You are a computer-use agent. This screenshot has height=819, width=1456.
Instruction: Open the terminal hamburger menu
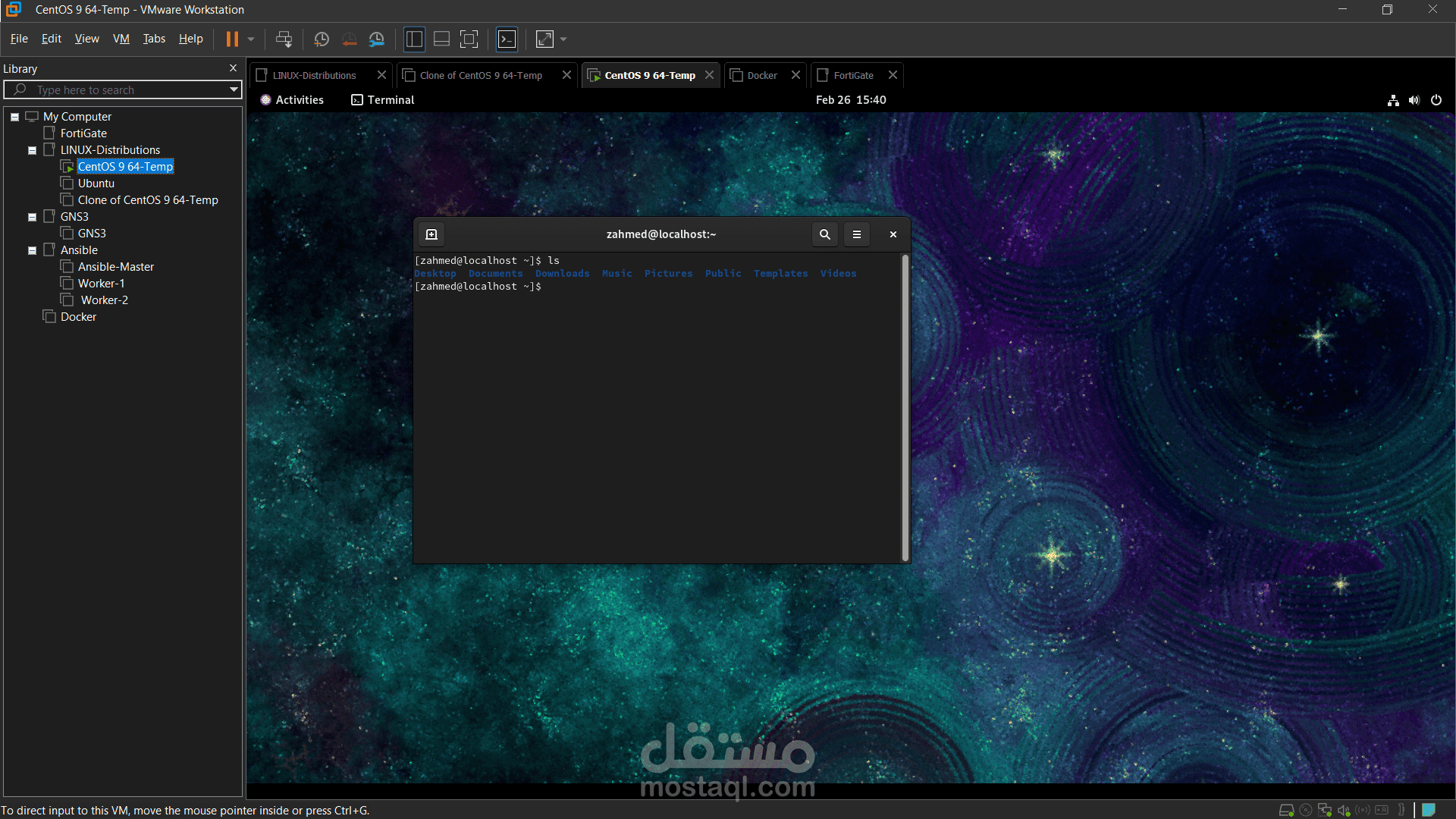(857, 234)
